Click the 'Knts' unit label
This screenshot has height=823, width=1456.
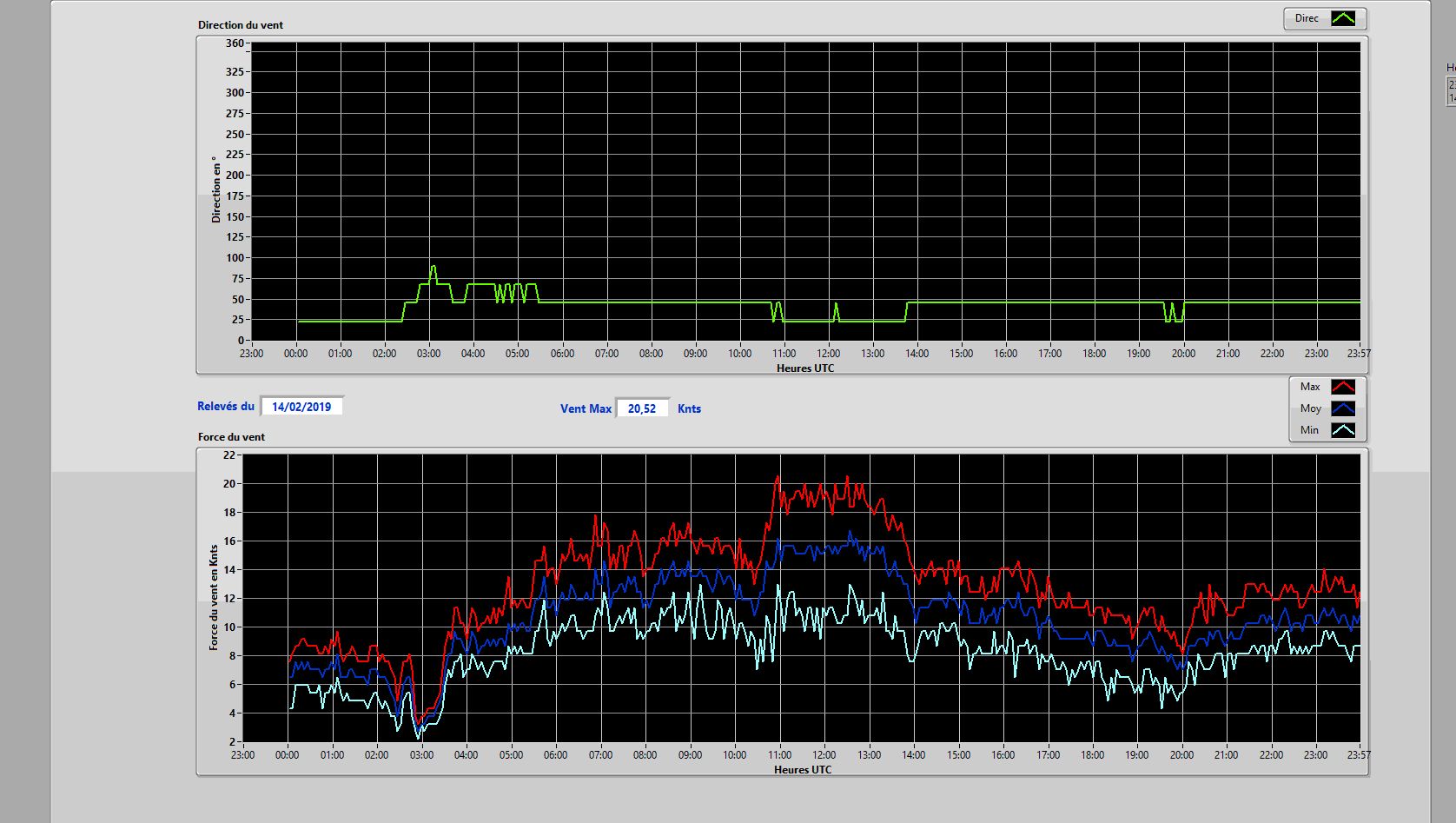pyautogui.click(x=689, y=408)
